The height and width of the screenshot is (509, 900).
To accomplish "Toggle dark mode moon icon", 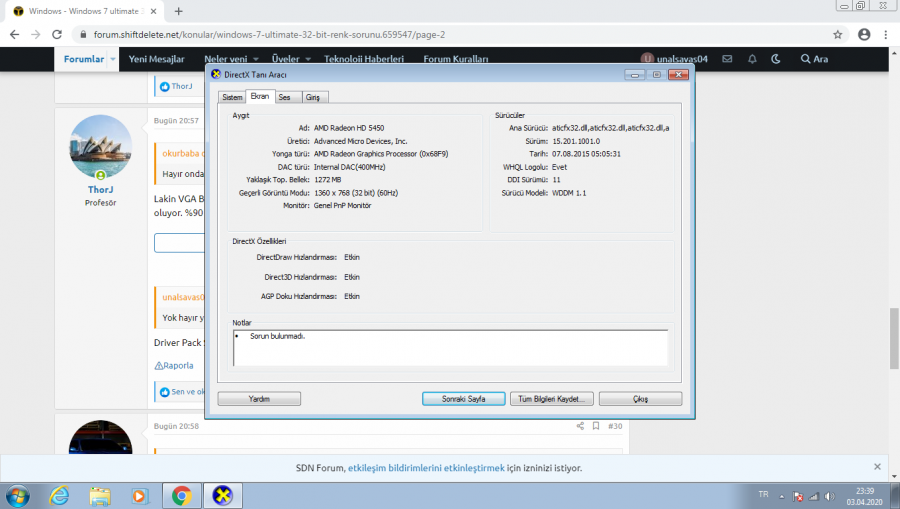I will 775,59.
